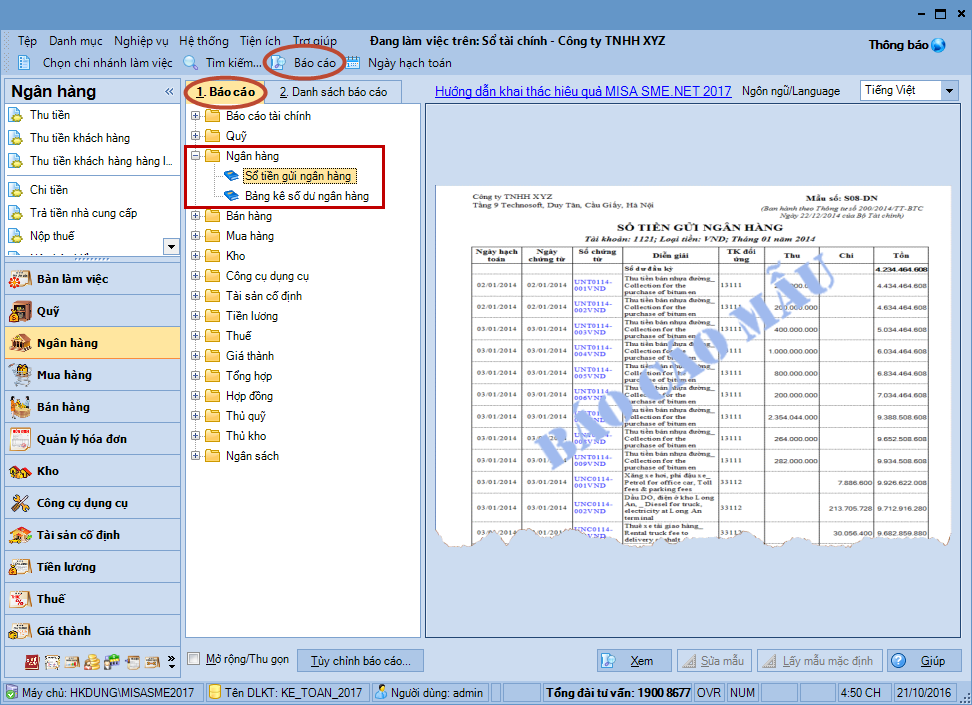The image size is (972, 705).
Task: Expand the Tiền lương report folder
Action: point(196,316)
